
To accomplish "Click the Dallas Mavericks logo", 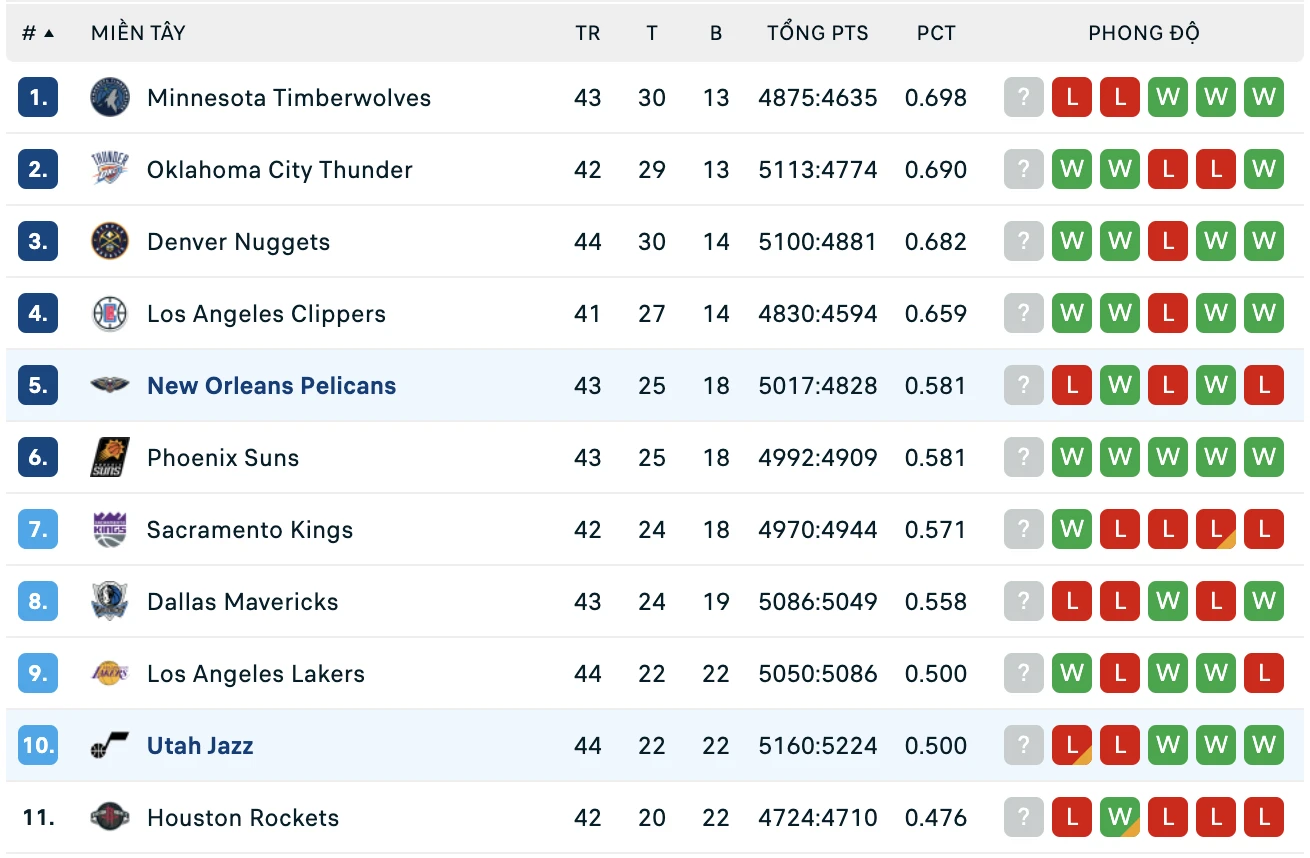I will 110,602.
